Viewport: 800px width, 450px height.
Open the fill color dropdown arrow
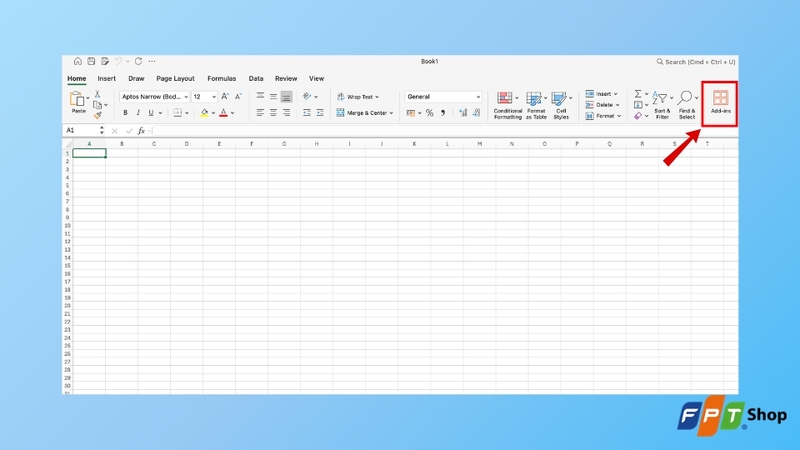(213, 113)
